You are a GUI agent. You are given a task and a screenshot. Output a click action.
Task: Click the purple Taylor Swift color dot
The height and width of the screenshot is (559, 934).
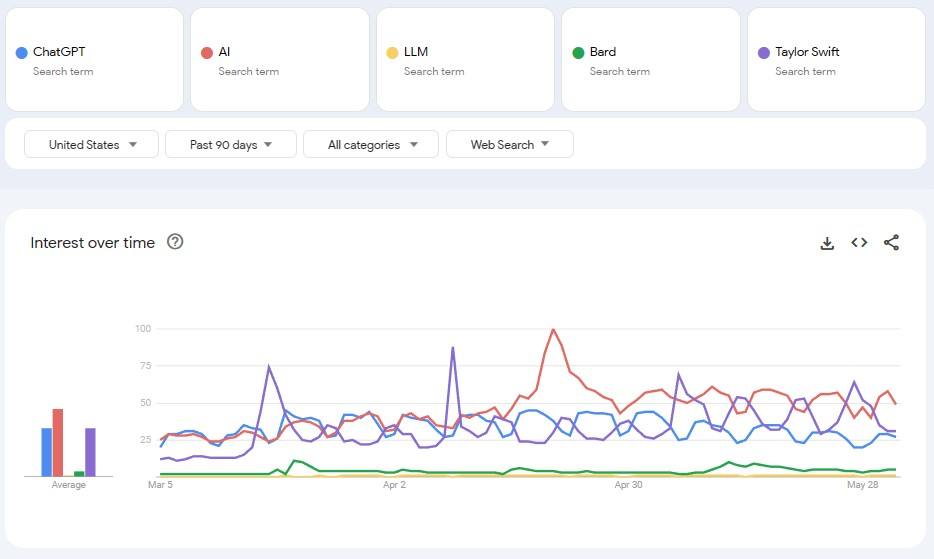click(764, 53)
